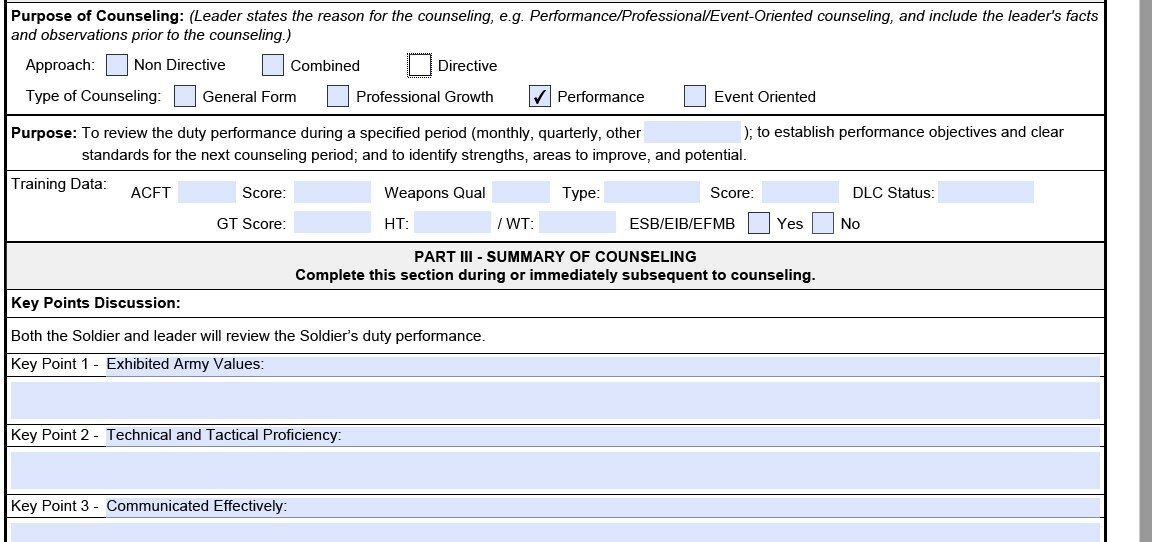Focus the ACFT Score field

(x=332, y=193)
